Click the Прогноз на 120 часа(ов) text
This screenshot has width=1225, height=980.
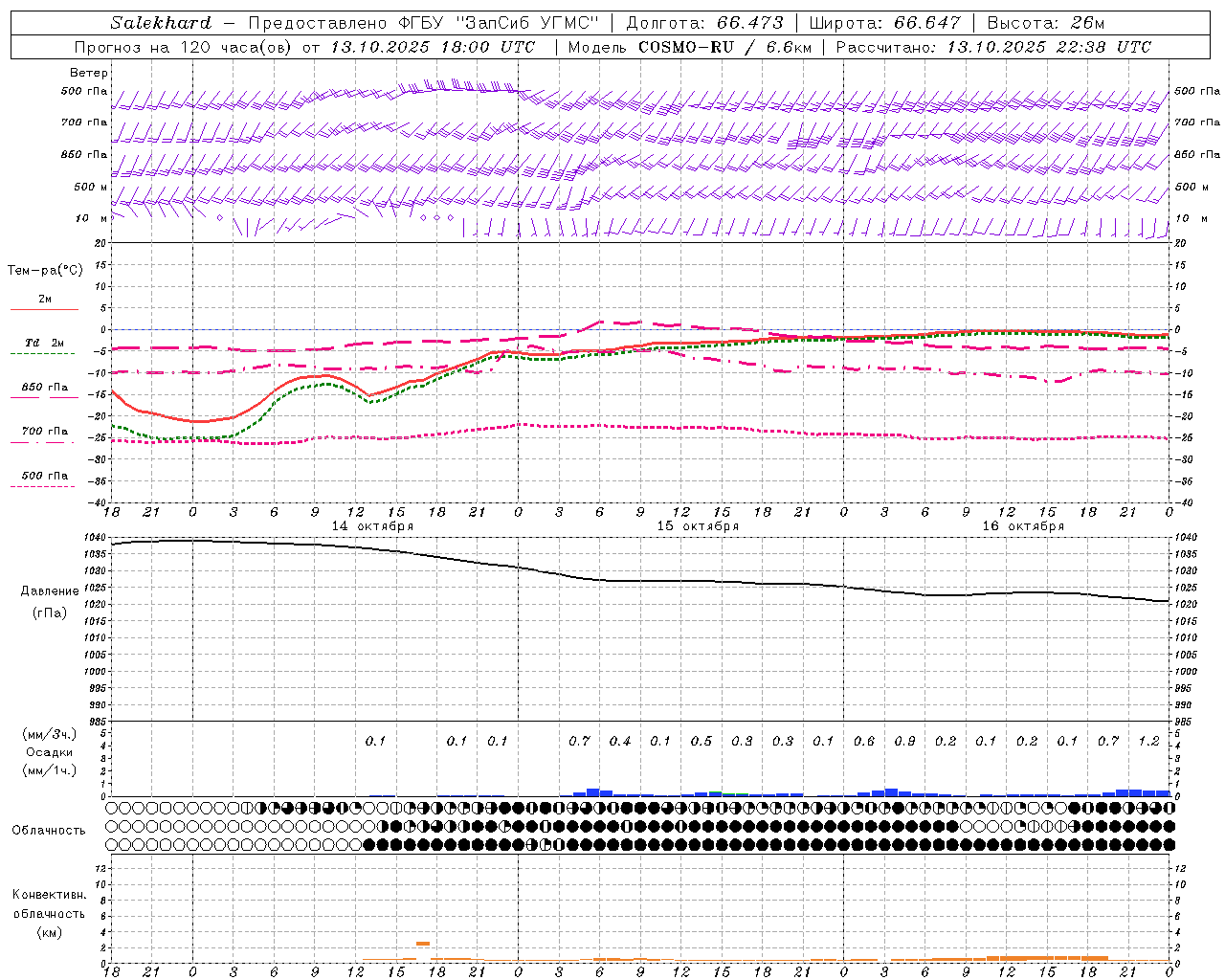pos(184,47)
